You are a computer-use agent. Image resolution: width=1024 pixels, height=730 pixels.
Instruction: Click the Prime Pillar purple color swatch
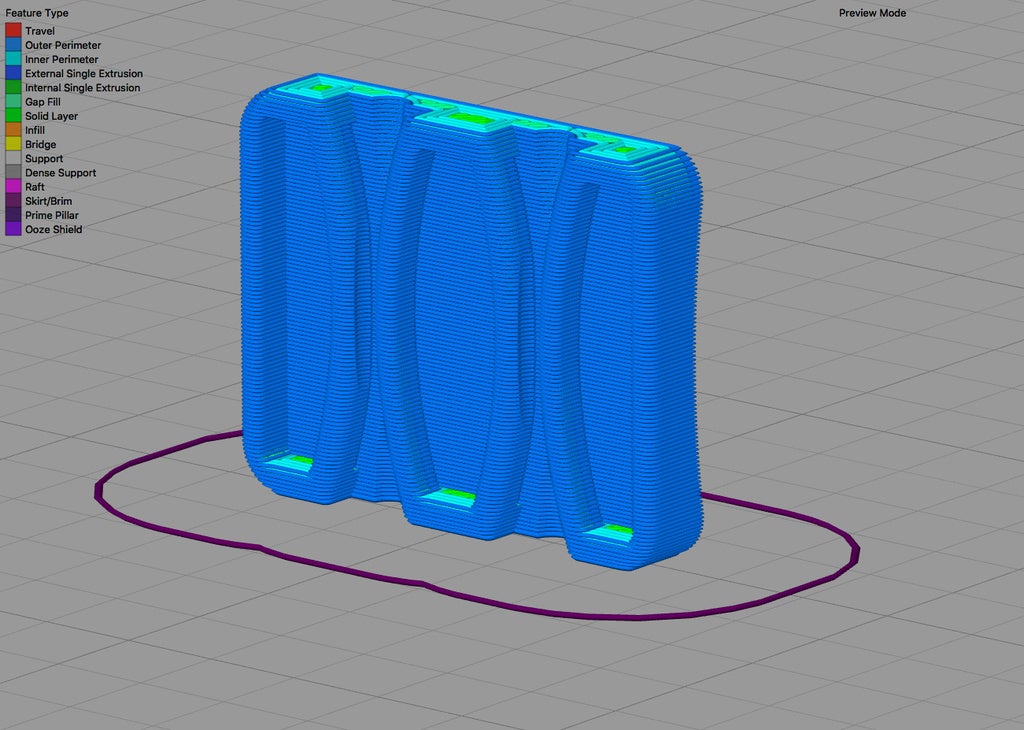point(11,214)
